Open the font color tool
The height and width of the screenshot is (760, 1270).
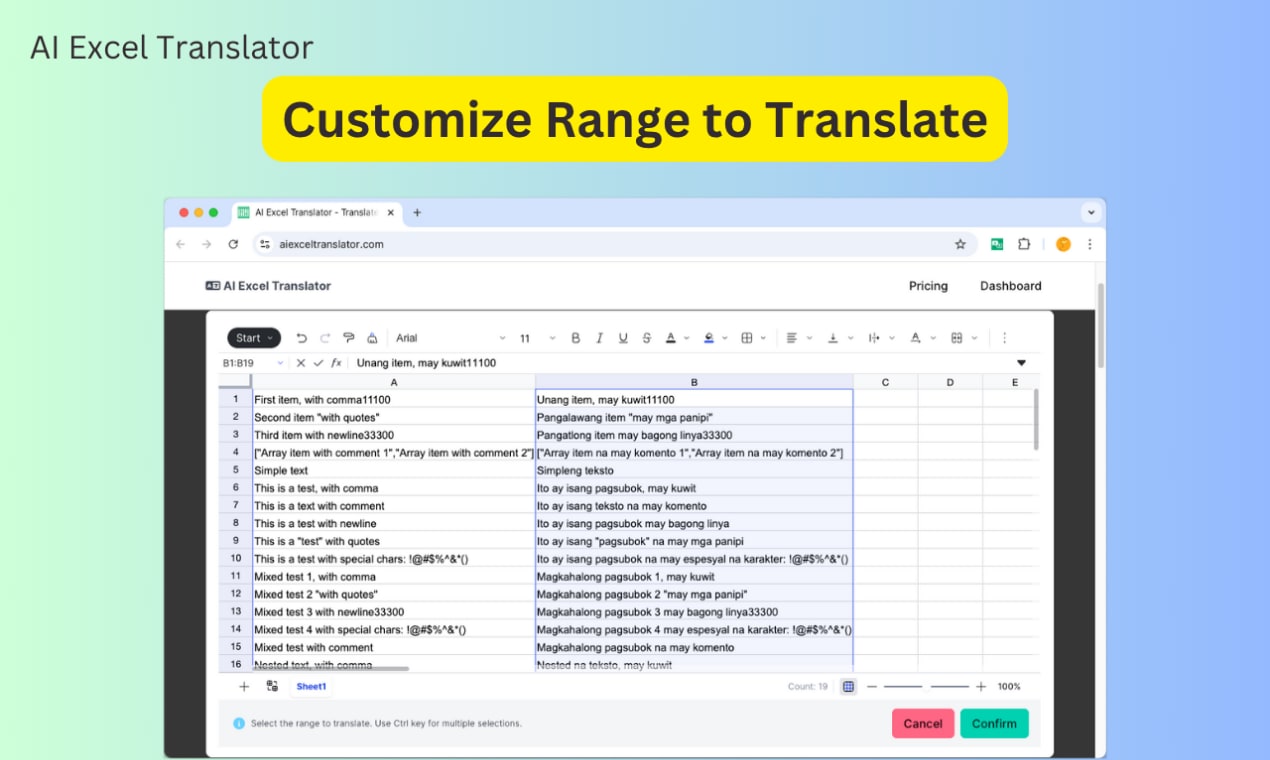[x=671, y=338]
